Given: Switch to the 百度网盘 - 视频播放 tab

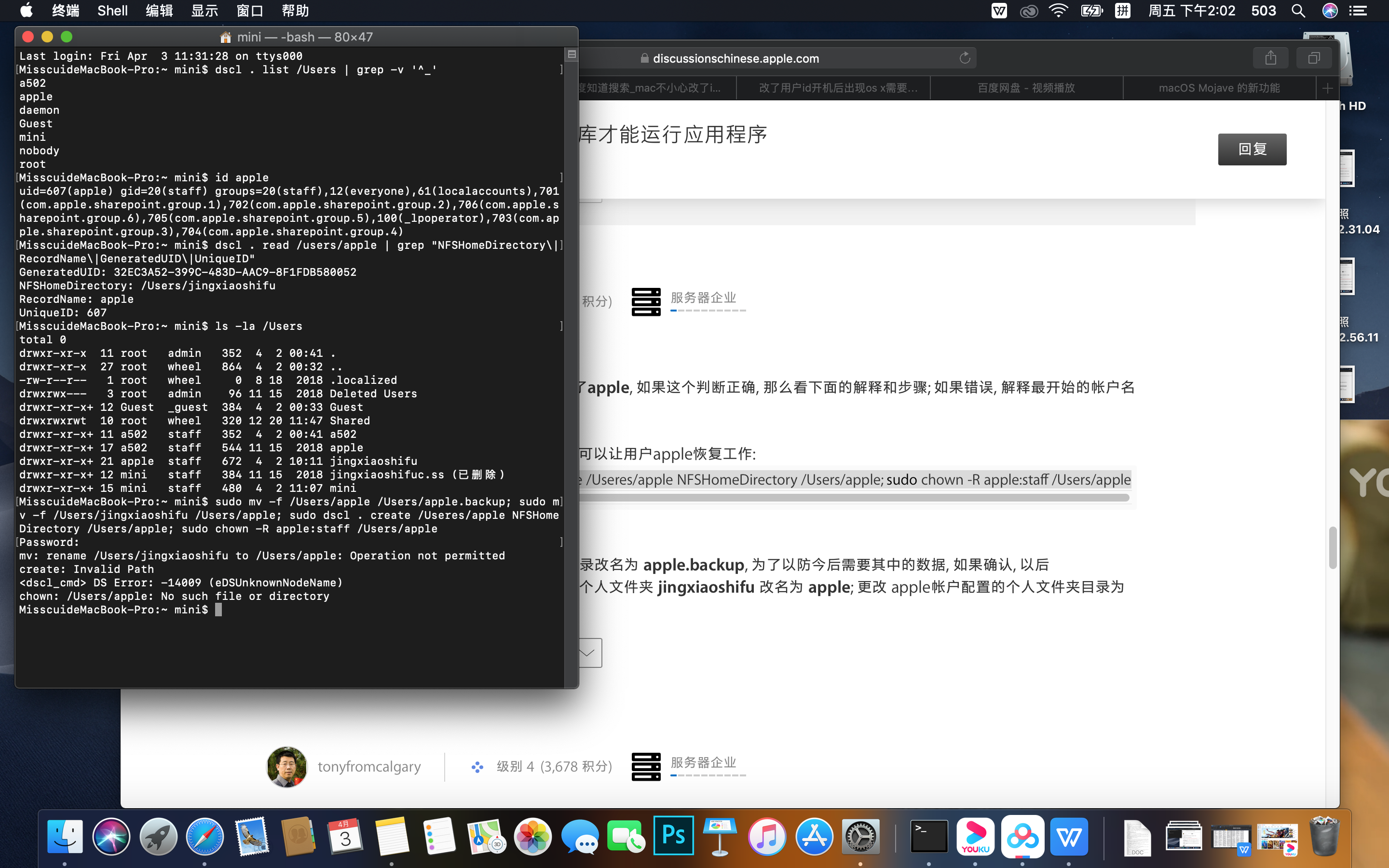Looking at the screenshot, I should [x=1026, y=88].
